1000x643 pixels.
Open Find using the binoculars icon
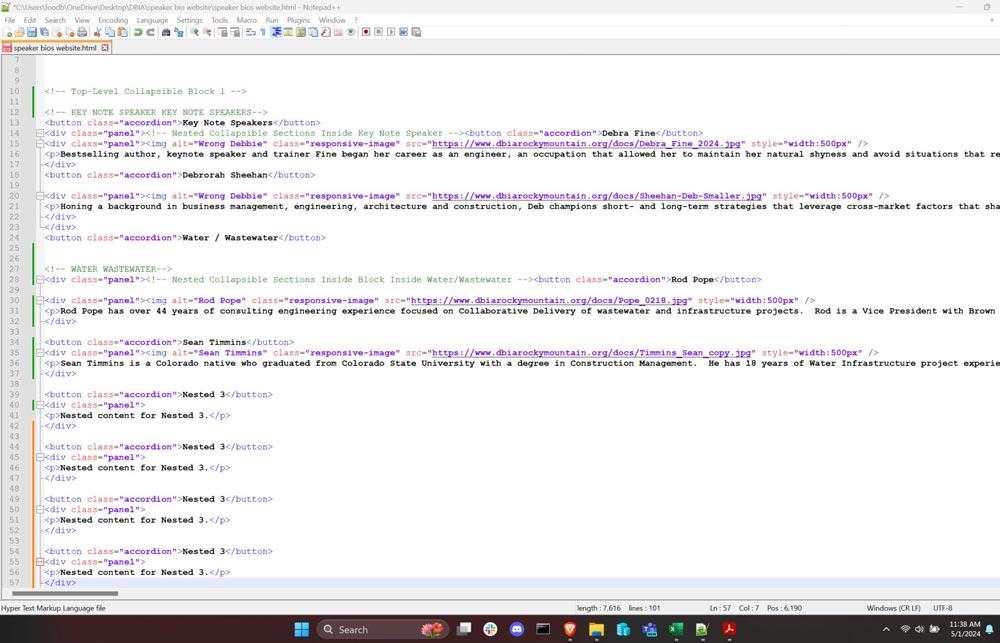pyautogui.click(x=166, y=32)
